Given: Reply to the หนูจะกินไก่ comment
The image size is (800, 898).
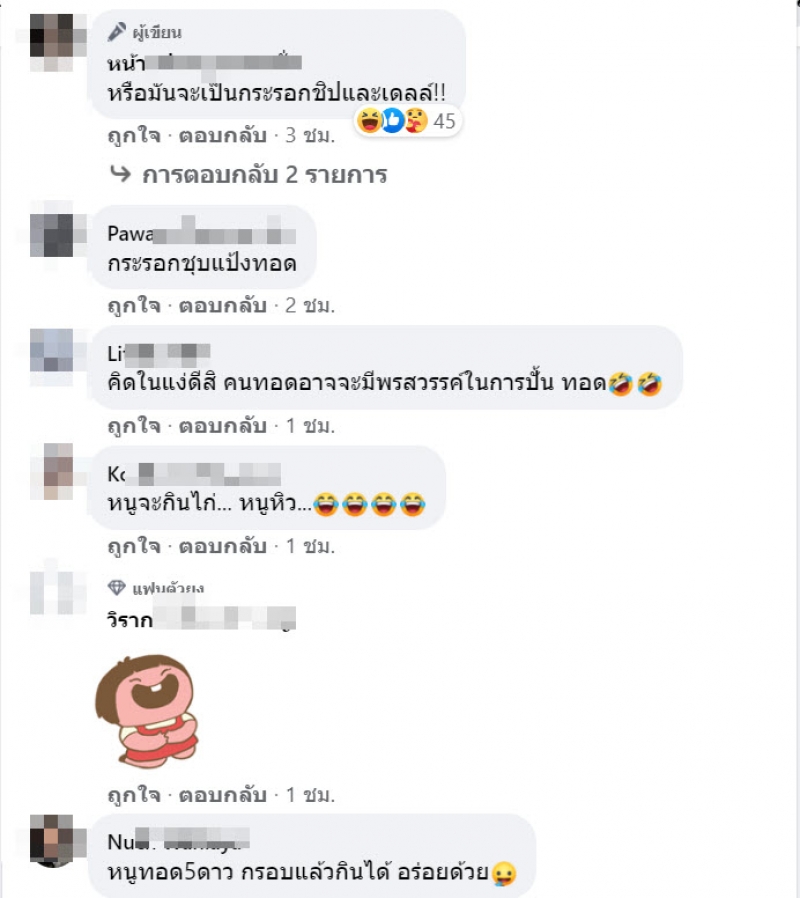Looking at the screenshot, I should tap(223, 546).
